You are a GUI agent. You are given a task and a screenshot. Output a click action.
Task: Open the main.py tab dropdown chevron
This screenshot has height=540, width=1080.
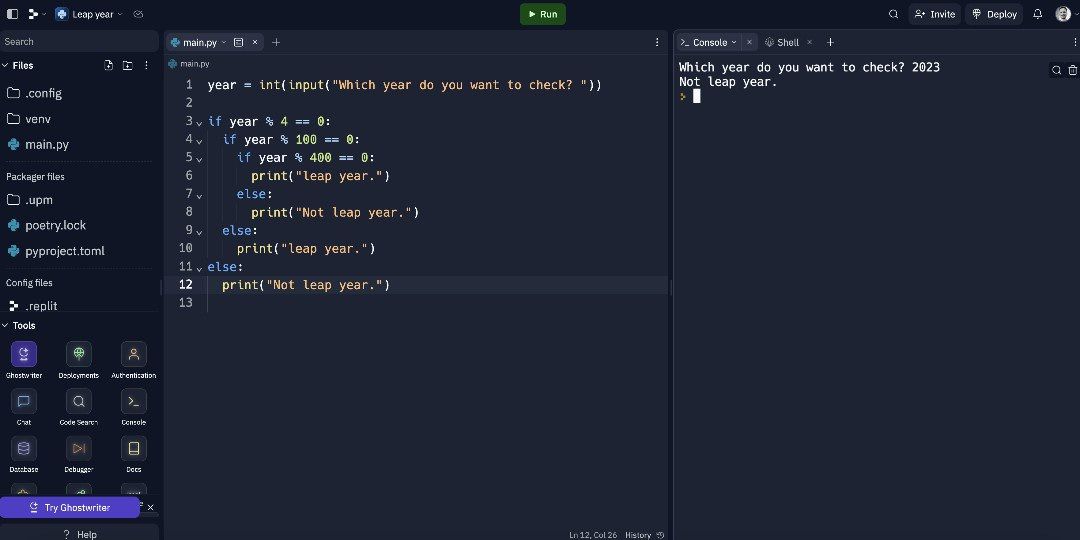pyautogui.click(x=224, y=42)
